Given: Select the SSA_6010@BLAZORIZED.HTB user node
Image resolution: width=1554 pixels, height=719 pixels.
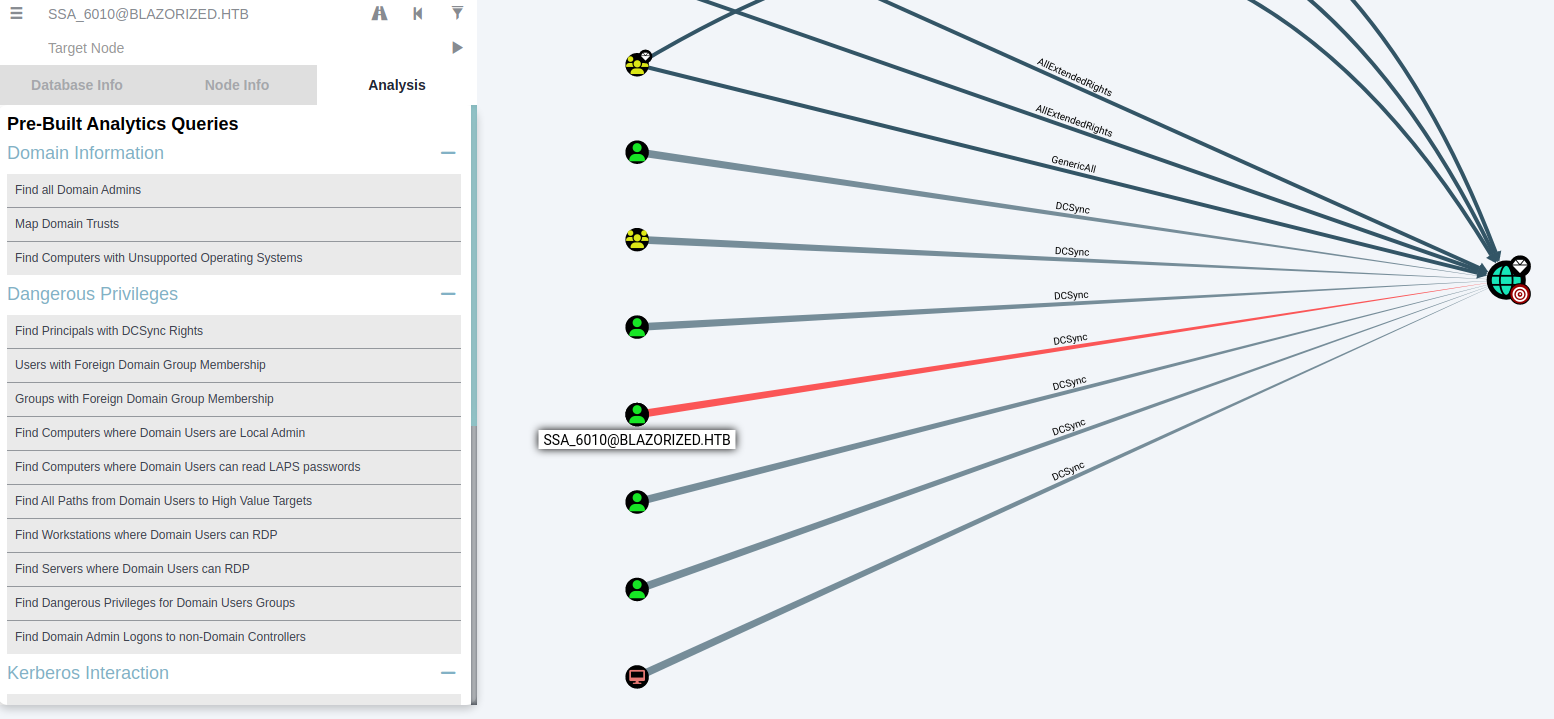Looking at the screenshot, I should click(637, 414).
